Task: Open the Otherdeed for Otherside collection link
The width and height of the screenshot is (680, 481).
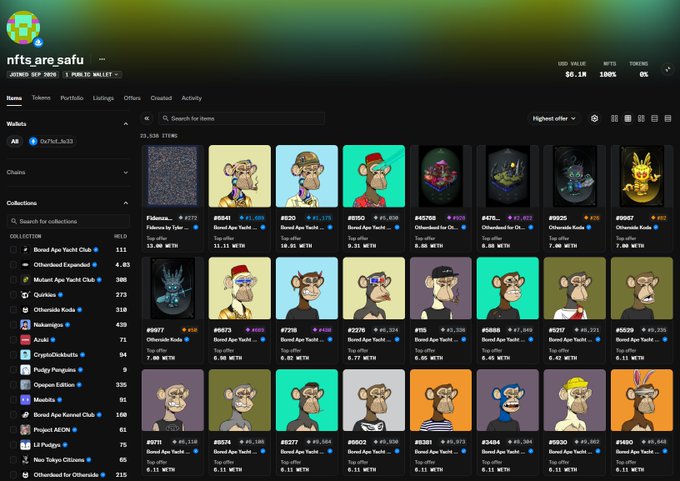Action: (x=66, y=475)
